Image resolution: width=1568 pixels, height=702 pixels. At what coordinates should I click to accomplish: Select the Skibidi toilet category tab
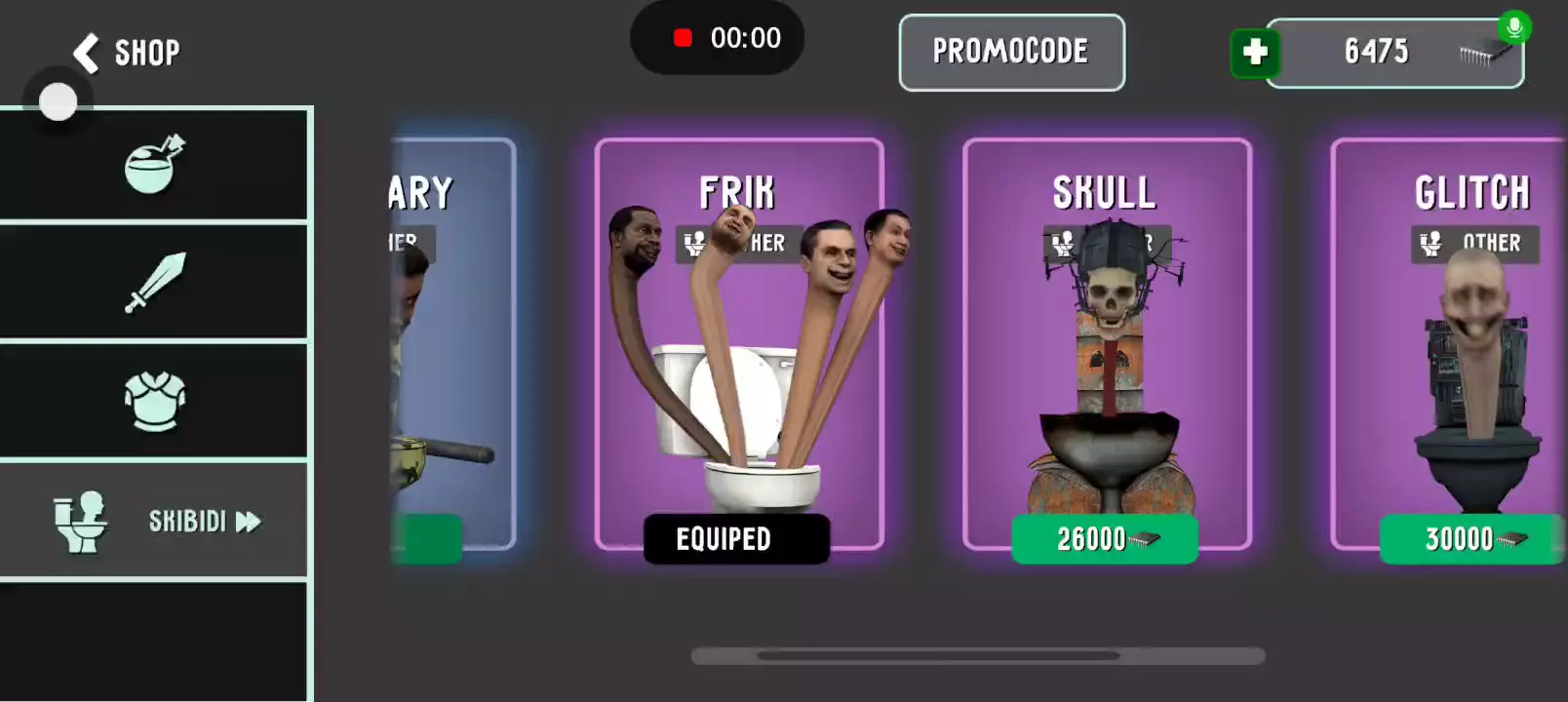[x=154, y=521]
